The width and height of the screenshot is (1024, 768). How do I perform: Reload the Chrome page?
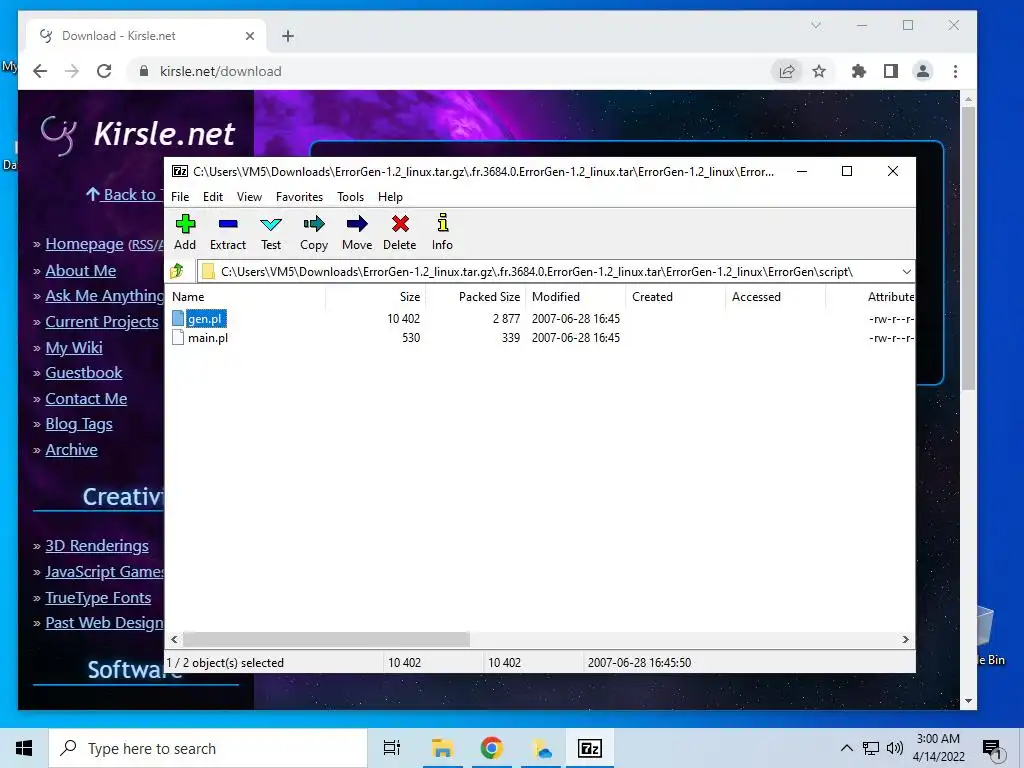coord(104,71)
